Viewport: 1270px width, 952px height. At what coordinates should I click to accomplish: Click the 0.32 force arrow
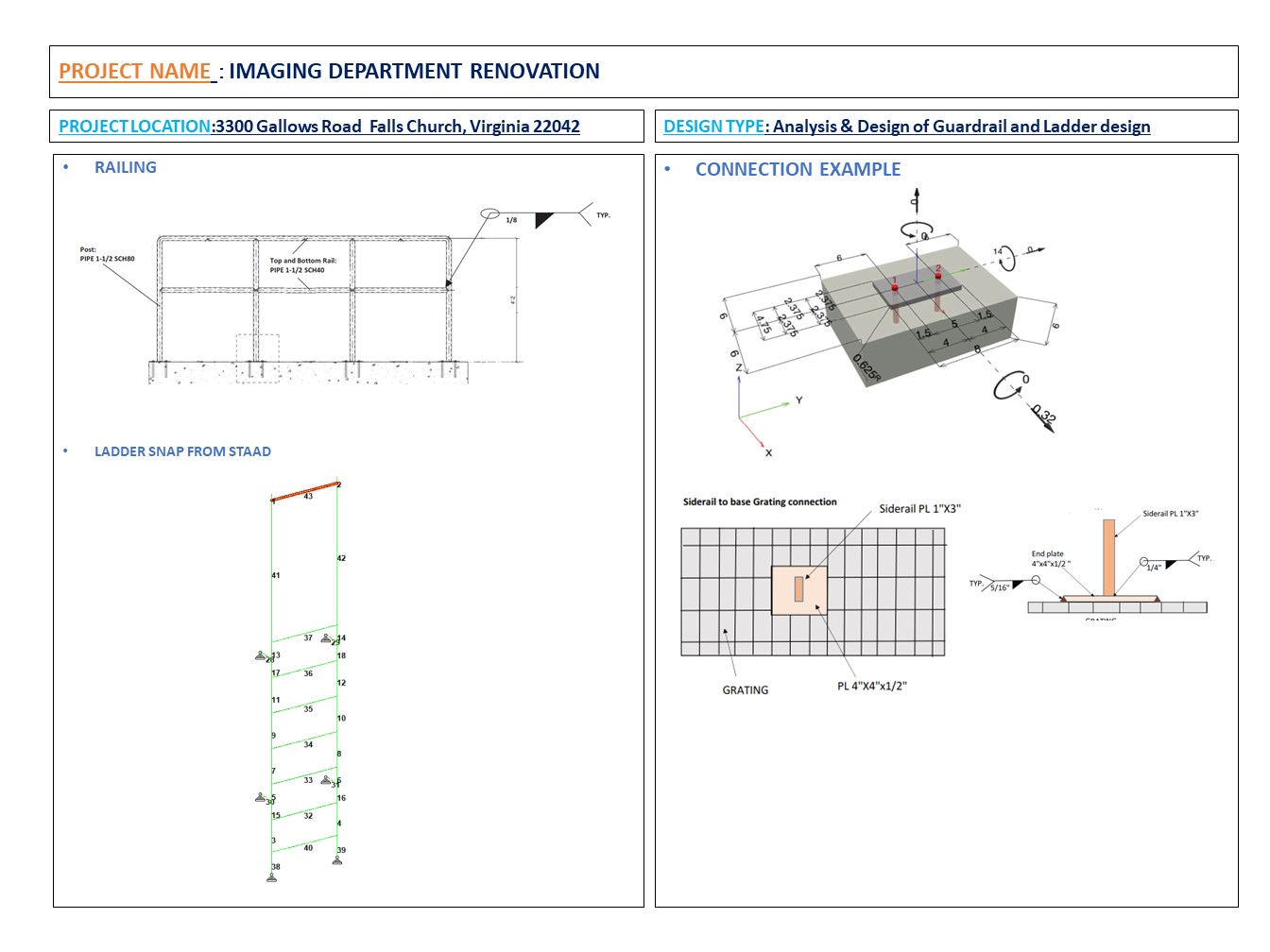pyautogui.click(x=1044, y=416)
